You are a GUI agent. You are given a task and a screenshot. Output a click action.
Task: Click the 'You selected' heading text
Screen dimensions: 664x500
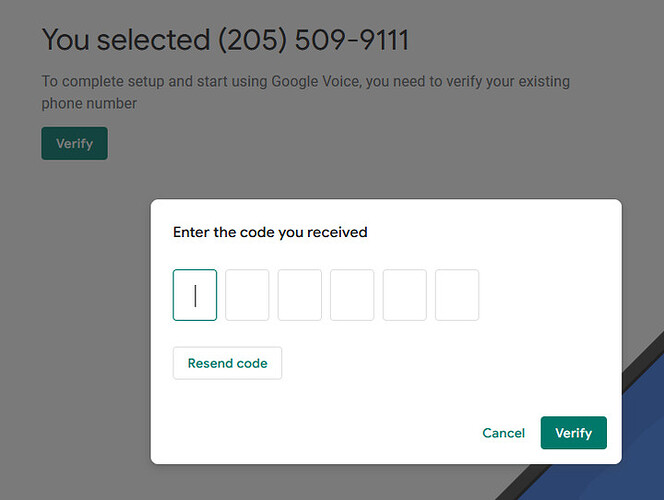126,40
